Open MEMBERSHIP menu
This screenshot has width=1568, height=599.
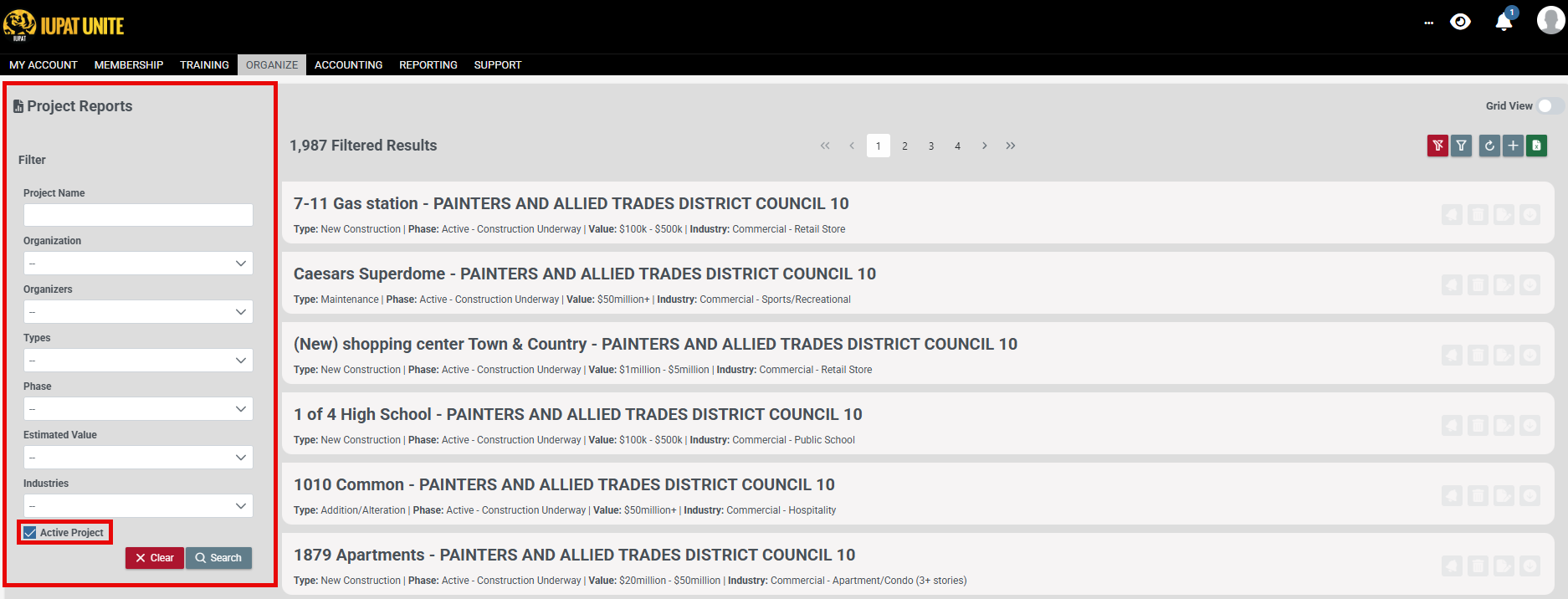tap(129, 64)
